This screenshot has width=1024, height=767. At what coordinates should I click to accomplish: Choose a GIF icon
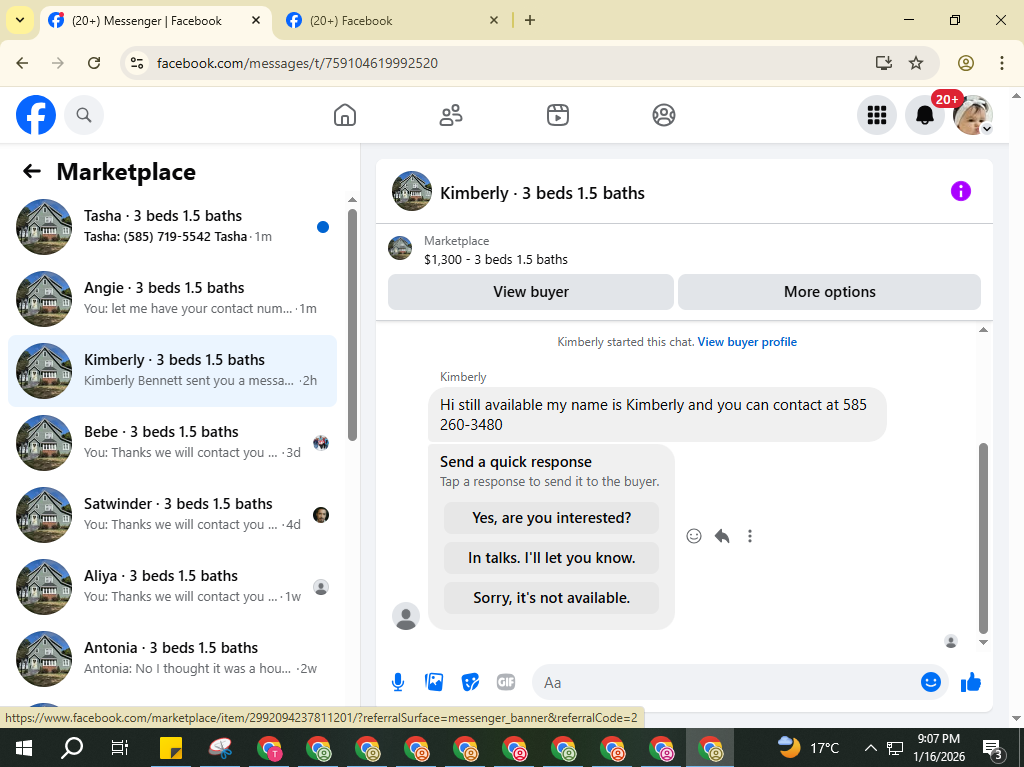[x=506, y=683]
